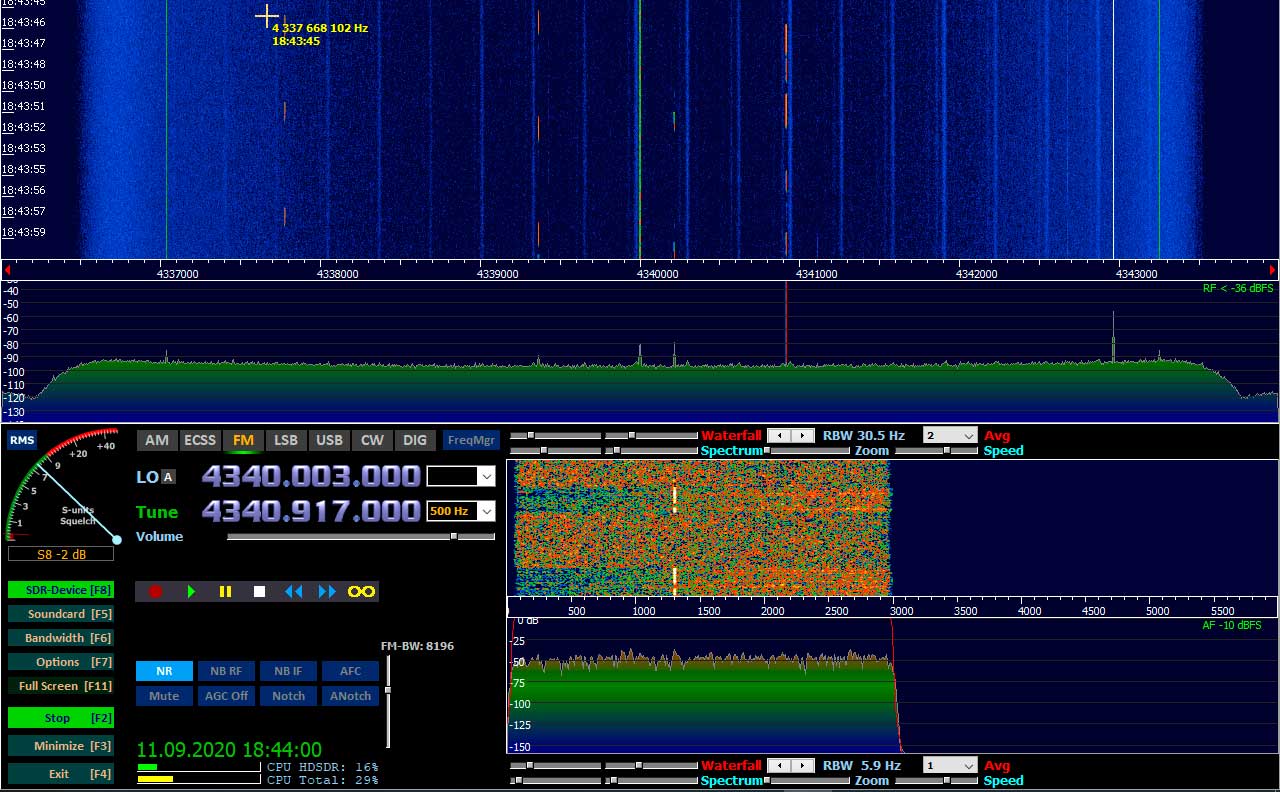Toggle the NB RF noise blanker
1280x792 pixels.
[226, 671]
